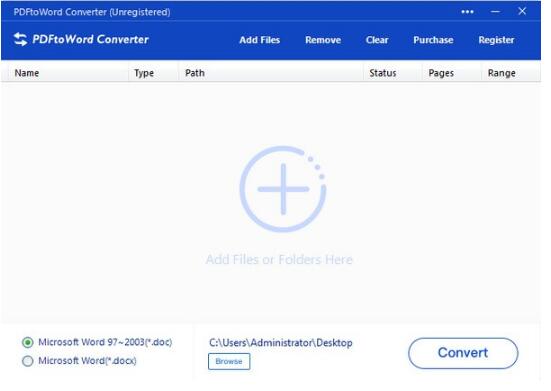Close the PDFtoWord Converter window

click(x=522, y=11)
